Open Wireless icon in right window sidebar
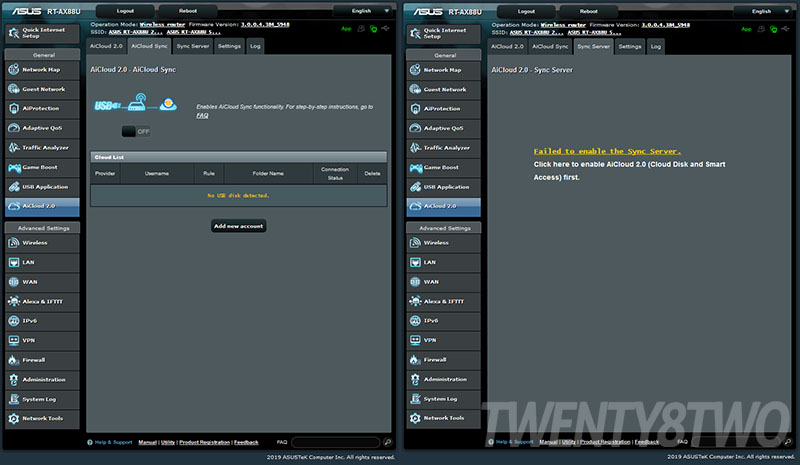 tap(415, 242)
